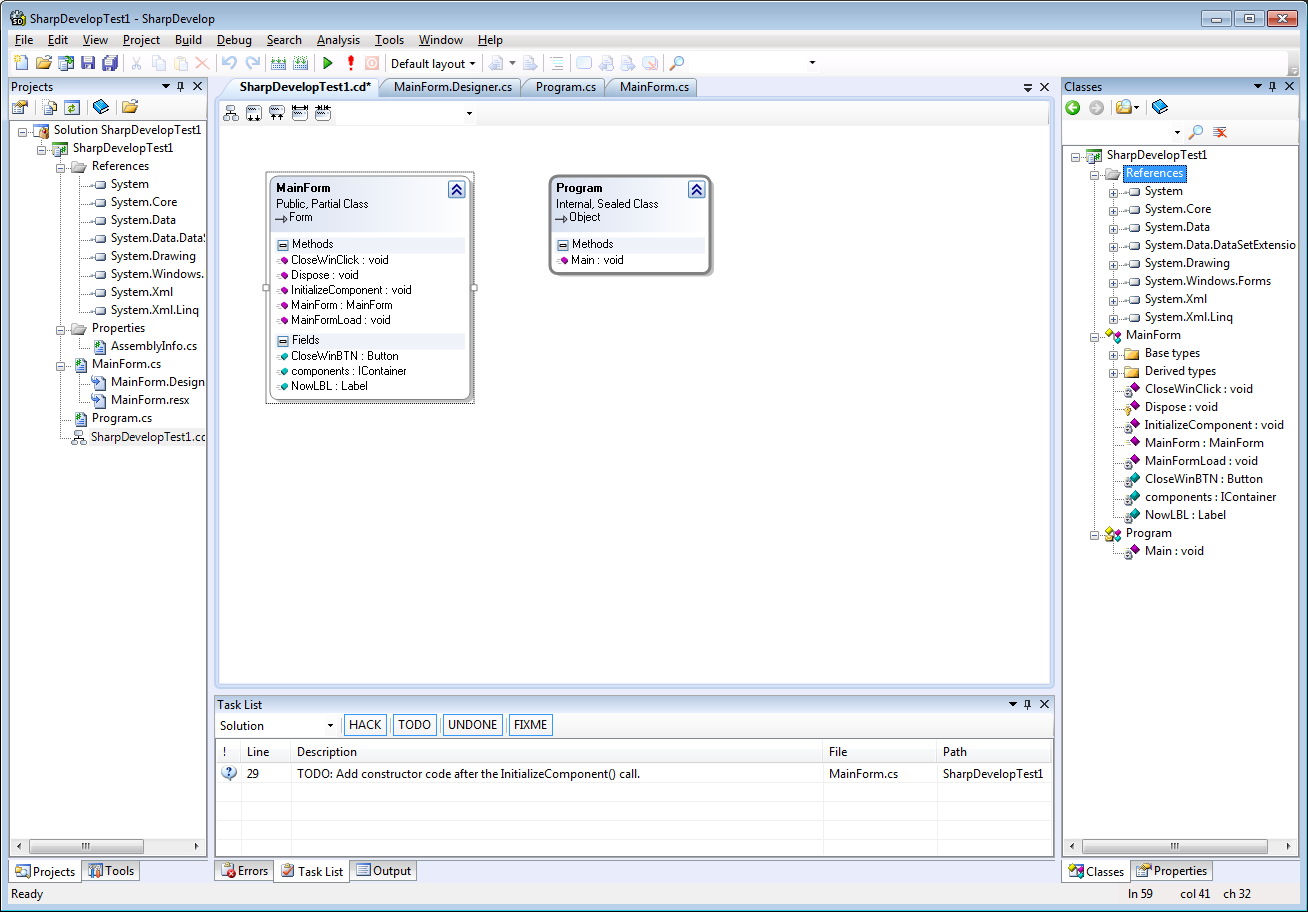Click the red Delete X icon
The width and height of the screenshot is (1308, 912).
(x=202, y=63)
